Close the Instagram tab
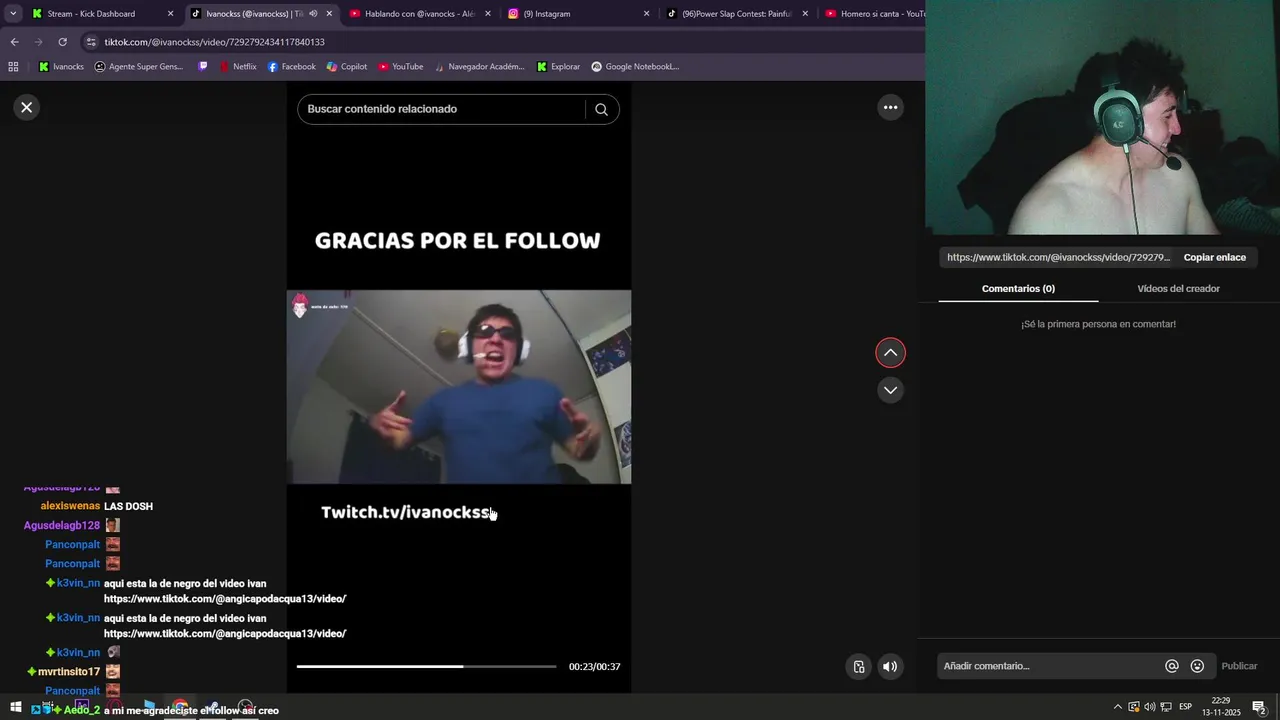The width and height of the screenshot is (1280, 720). 646,14
